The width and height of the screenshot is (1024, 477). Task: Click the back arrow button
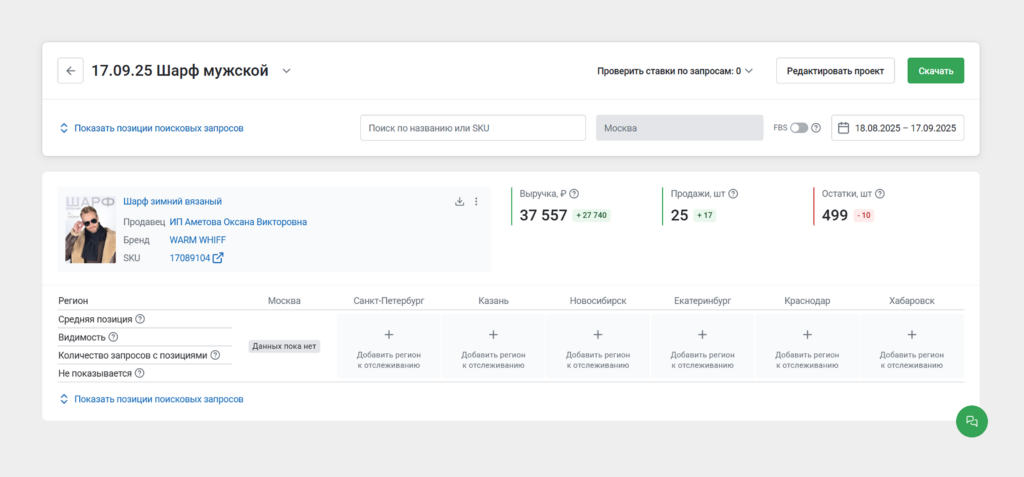(70, 71)
